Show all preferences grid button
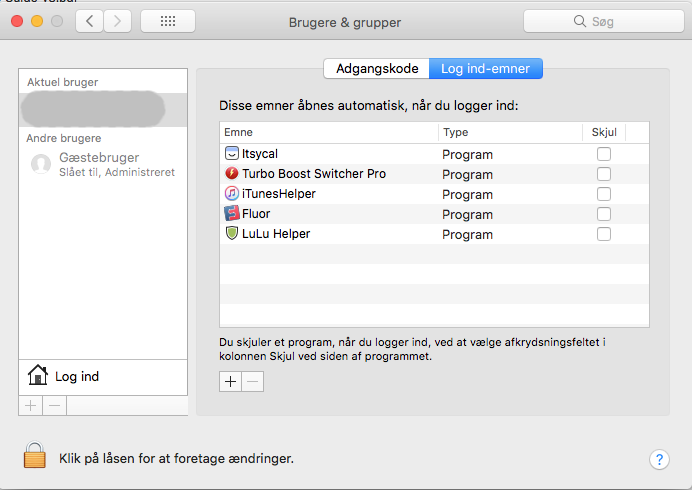This screenshot has width=692, height=490. 168,21
